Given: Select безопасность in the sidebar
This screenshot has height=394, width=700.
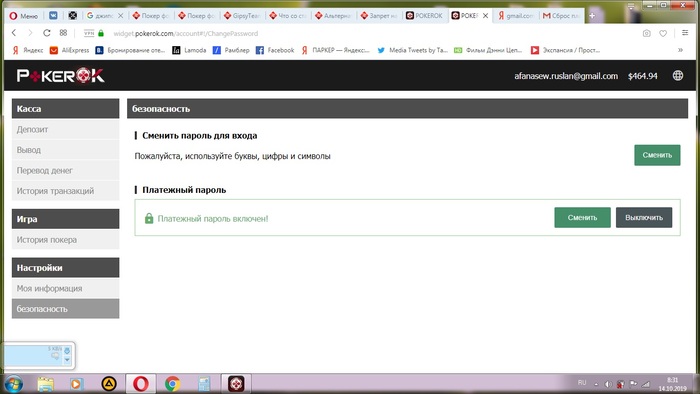Looking at the screenshot, I should click(x=65, y=309).
